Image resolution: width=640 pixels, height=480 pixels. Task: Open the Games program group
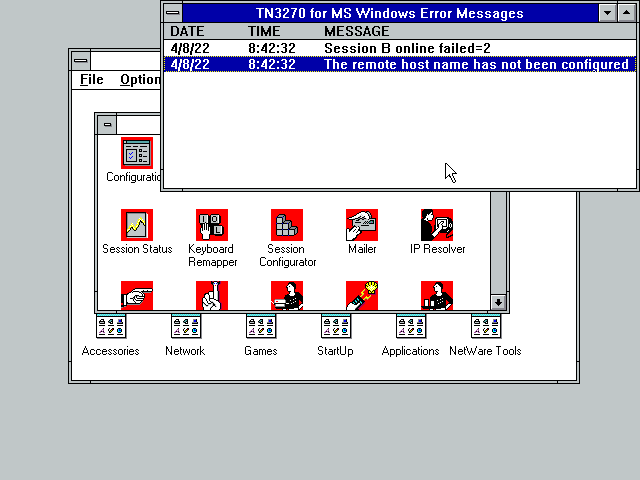261,327
